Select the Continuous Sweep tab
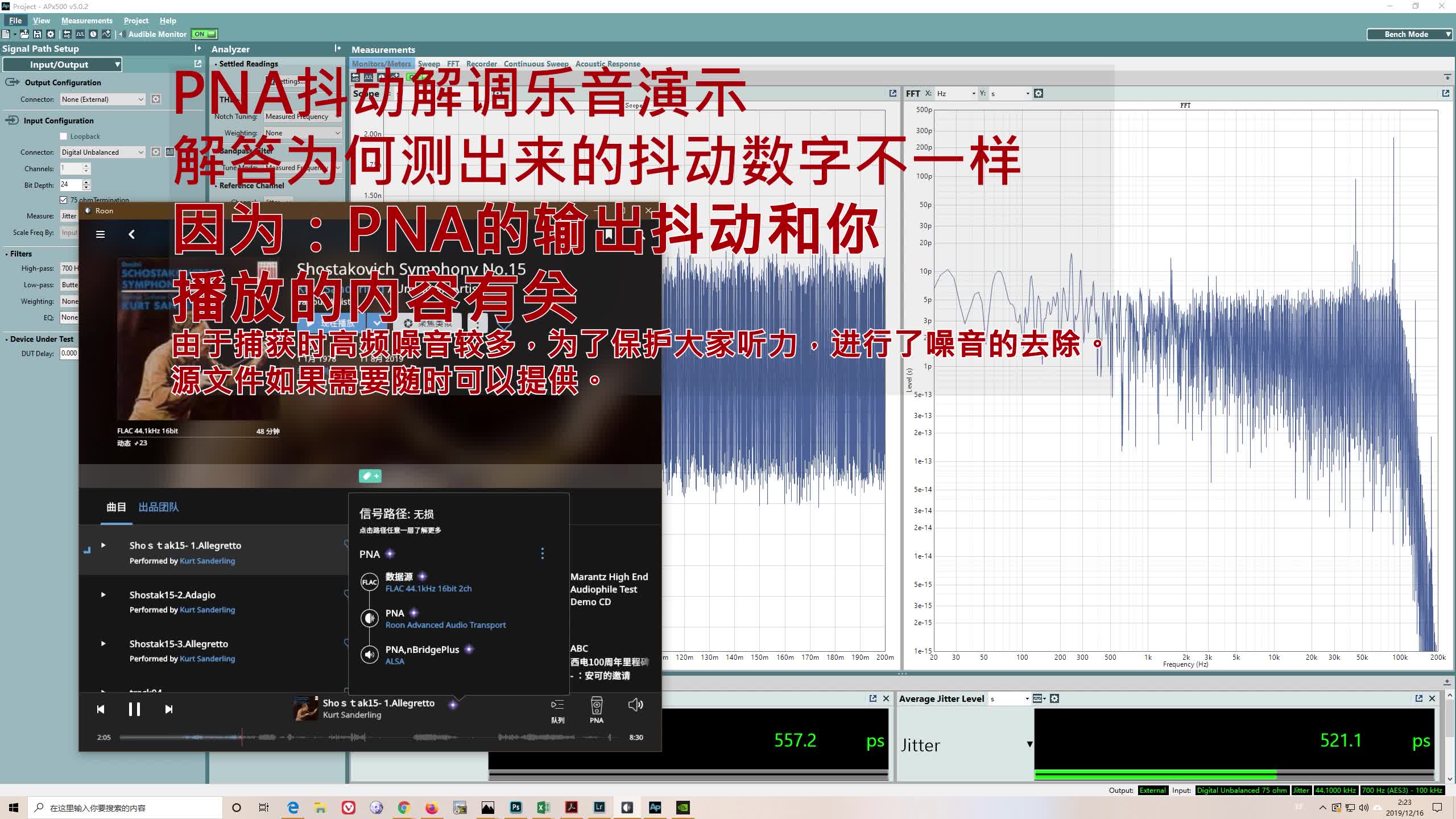 [x=536, y=63]
